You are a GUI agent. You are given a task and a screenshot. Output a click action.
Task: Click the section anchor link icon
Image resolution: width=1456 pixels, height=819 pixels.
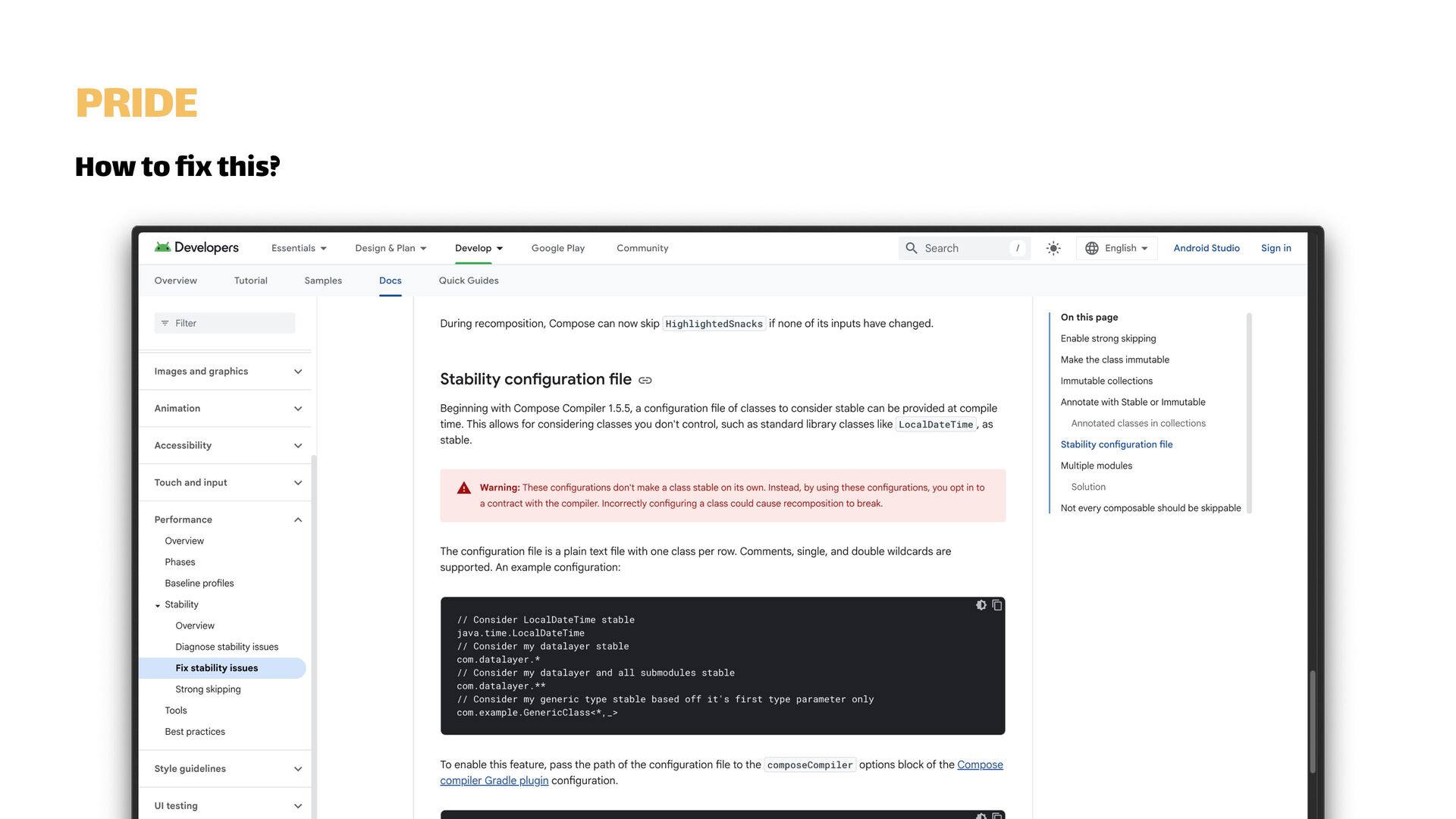pyautogui.click(x=645, y=380)
